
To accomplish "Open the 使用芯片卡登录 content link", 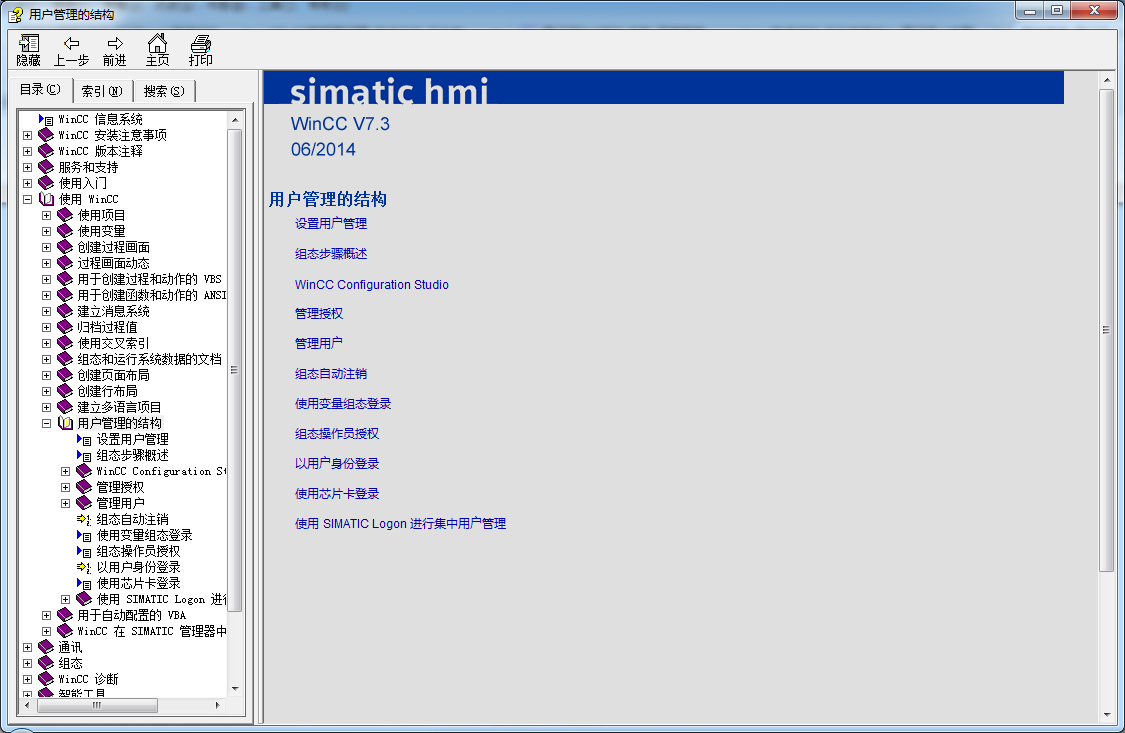I will [x=336, y=493].
